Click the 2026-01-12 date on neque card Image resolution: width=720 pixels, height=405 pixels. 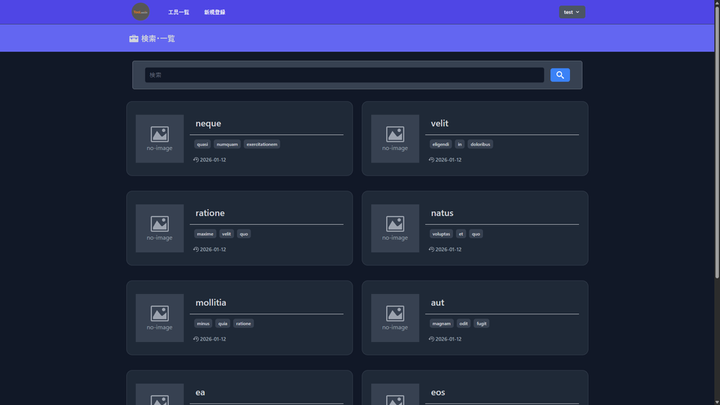coord(213,160)
